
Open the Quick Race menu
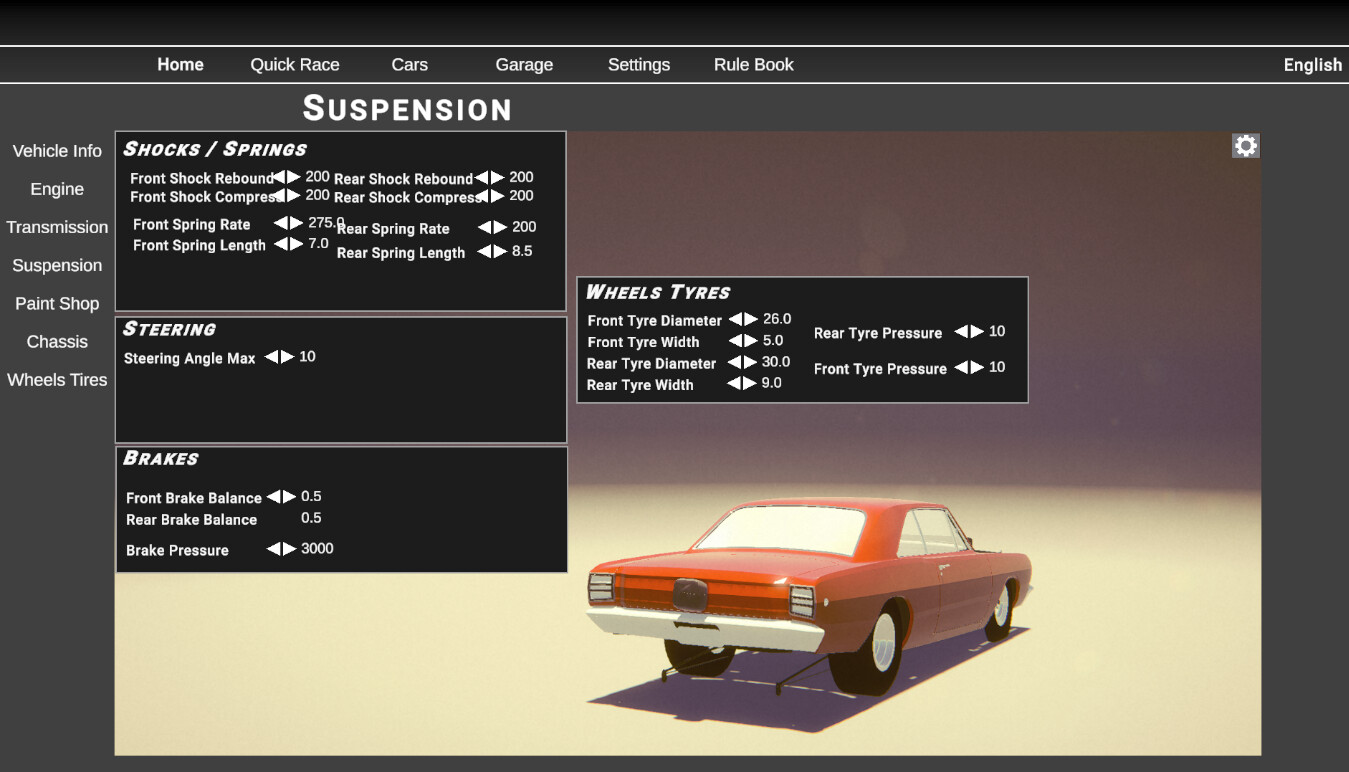point(295,65)
